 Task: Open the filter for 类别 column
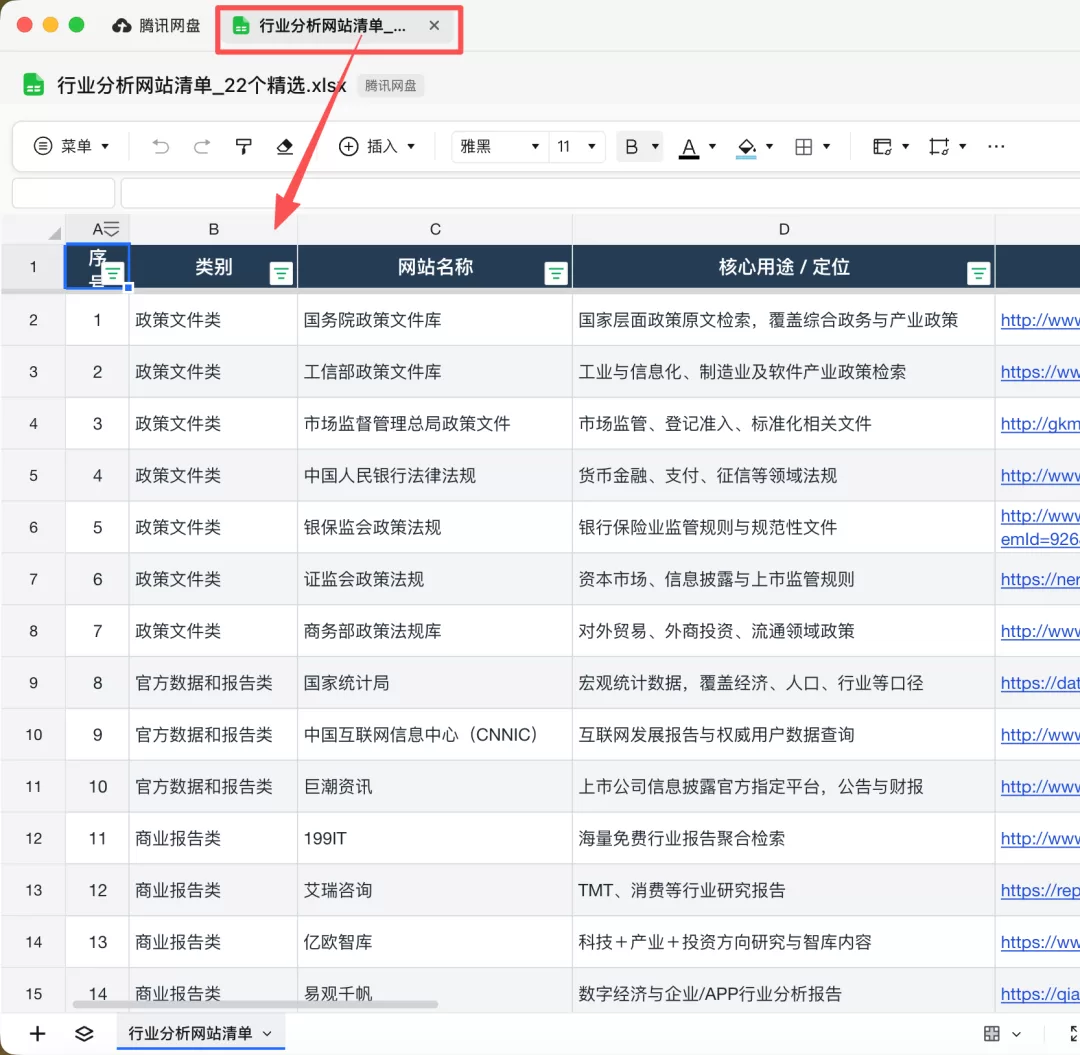tap(281, 274)
